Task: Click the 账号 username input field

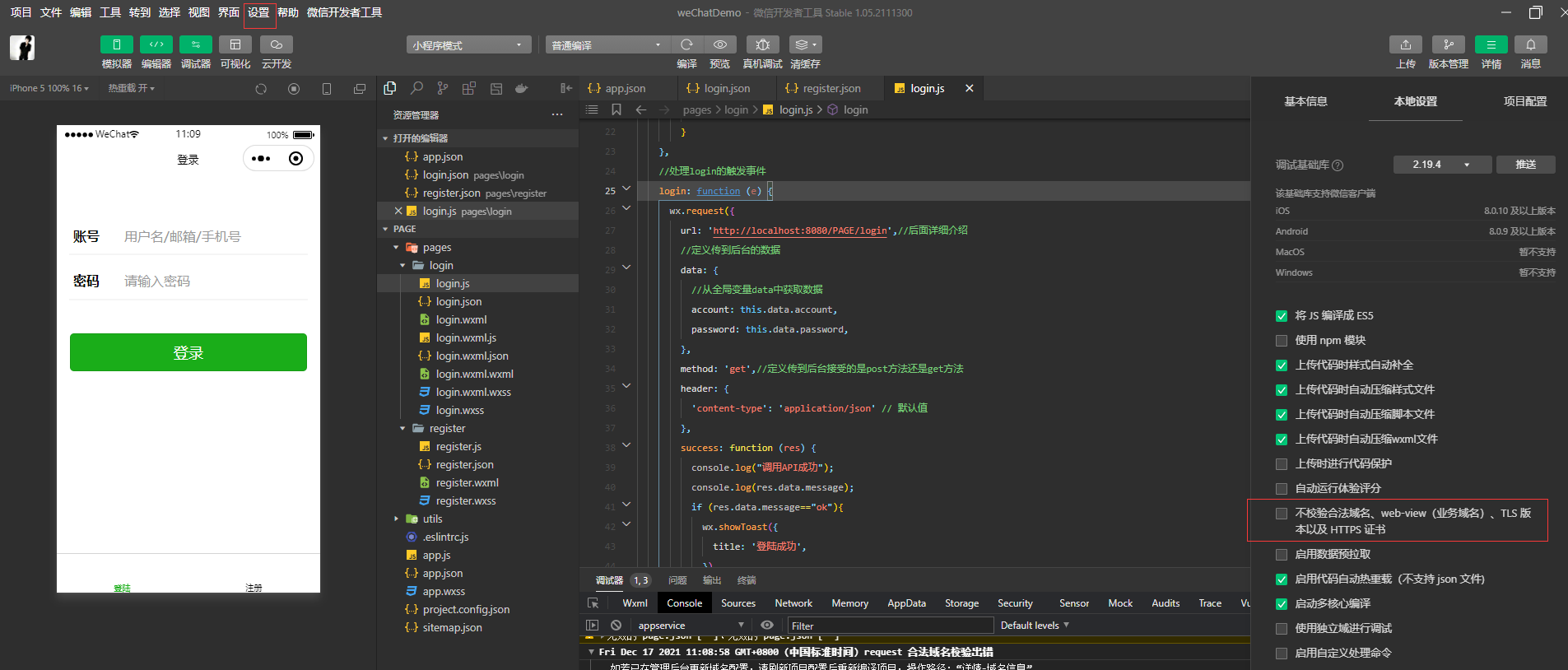Action: tap(214, 236)
